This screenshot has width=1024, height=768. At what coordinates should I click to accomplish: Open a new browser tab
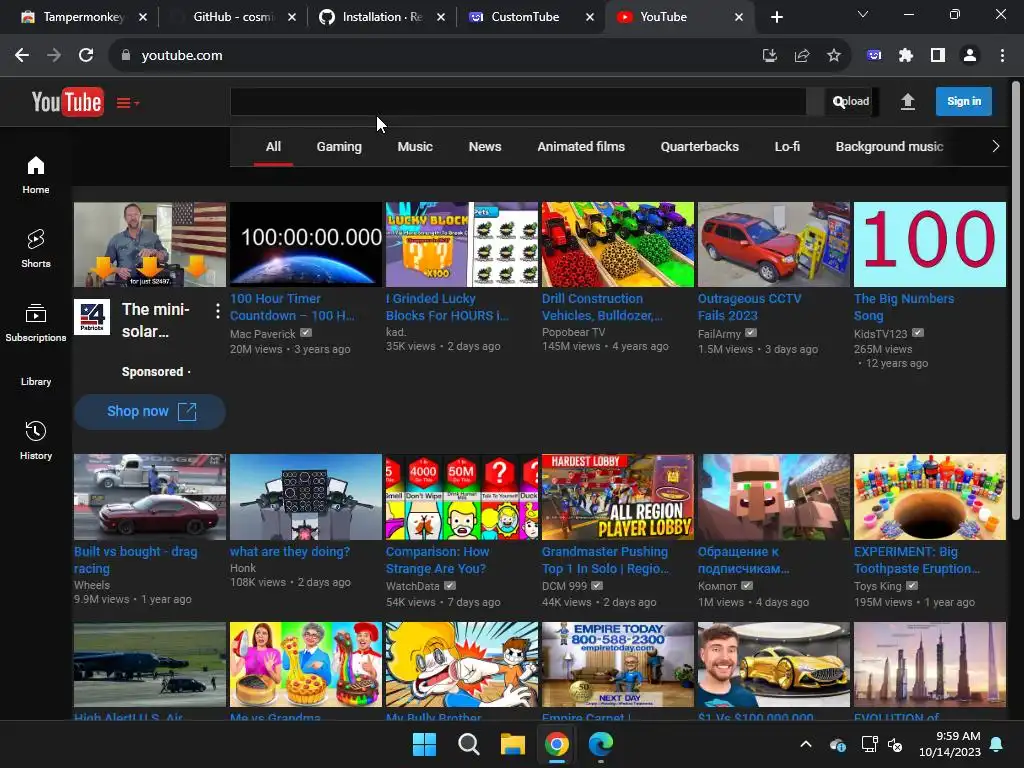(776, 17)
